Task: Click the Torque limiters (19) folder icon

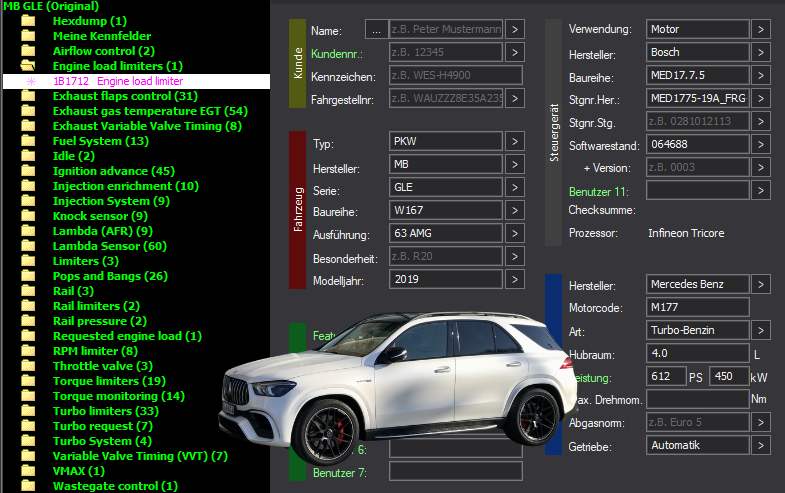Action: point(29,381)
